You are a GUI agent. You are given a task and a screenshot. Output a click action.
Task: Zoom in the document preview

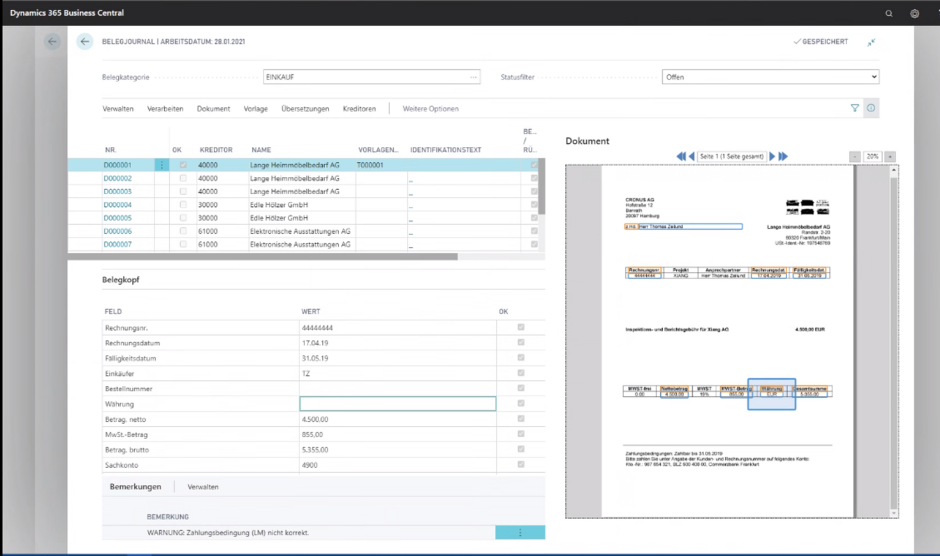(x=890, y=157)
